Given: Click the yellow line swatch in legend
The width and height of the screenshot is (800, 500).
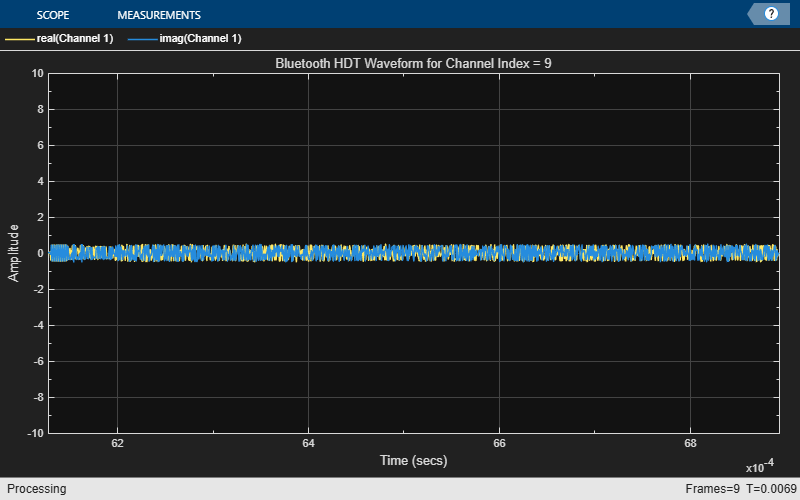Looking at the screenshot, I should click(19, 39).
